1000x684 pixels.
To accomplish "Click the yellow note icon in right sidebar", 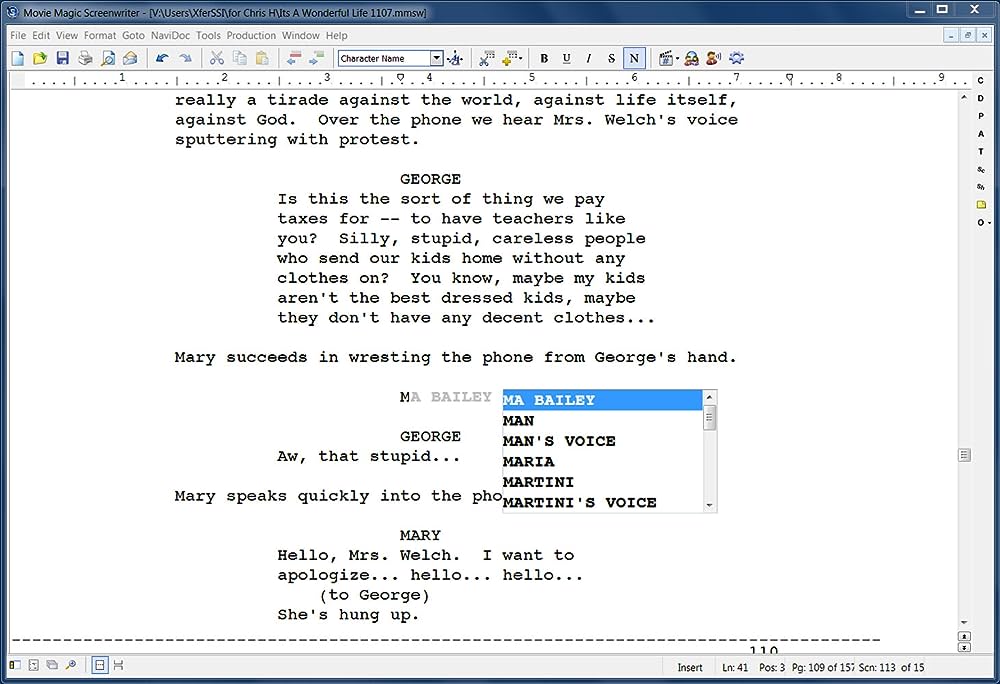I will tap(981, 205).
